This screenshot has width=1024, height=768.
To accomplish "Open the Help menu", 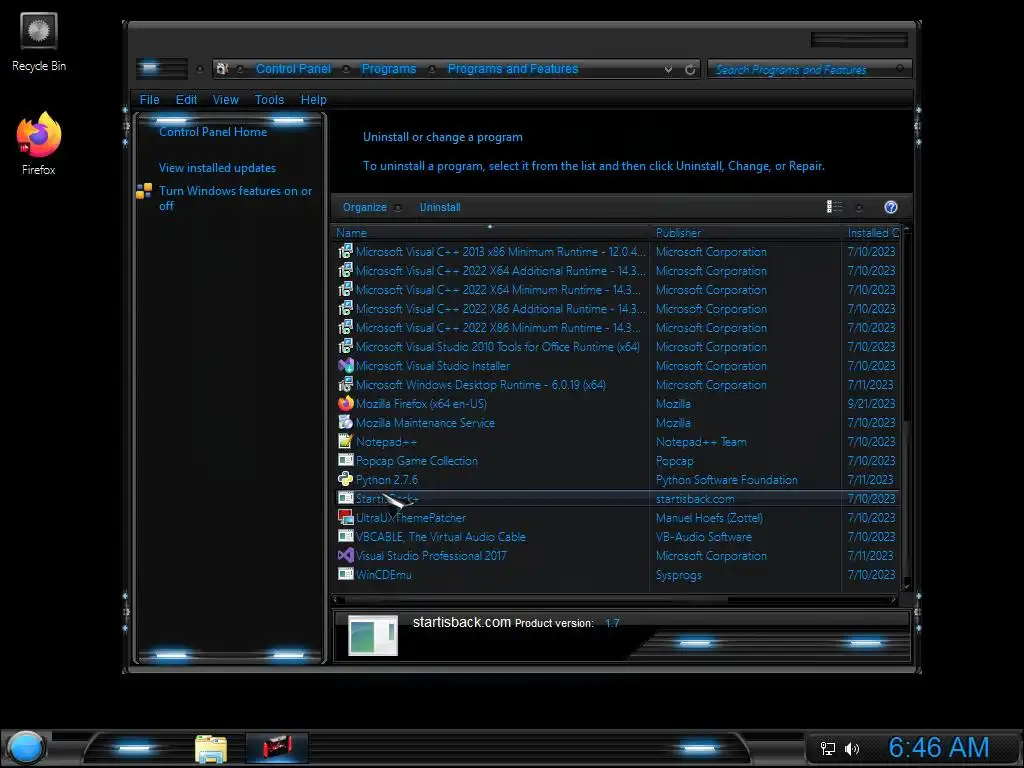I will tap(313, 99).
